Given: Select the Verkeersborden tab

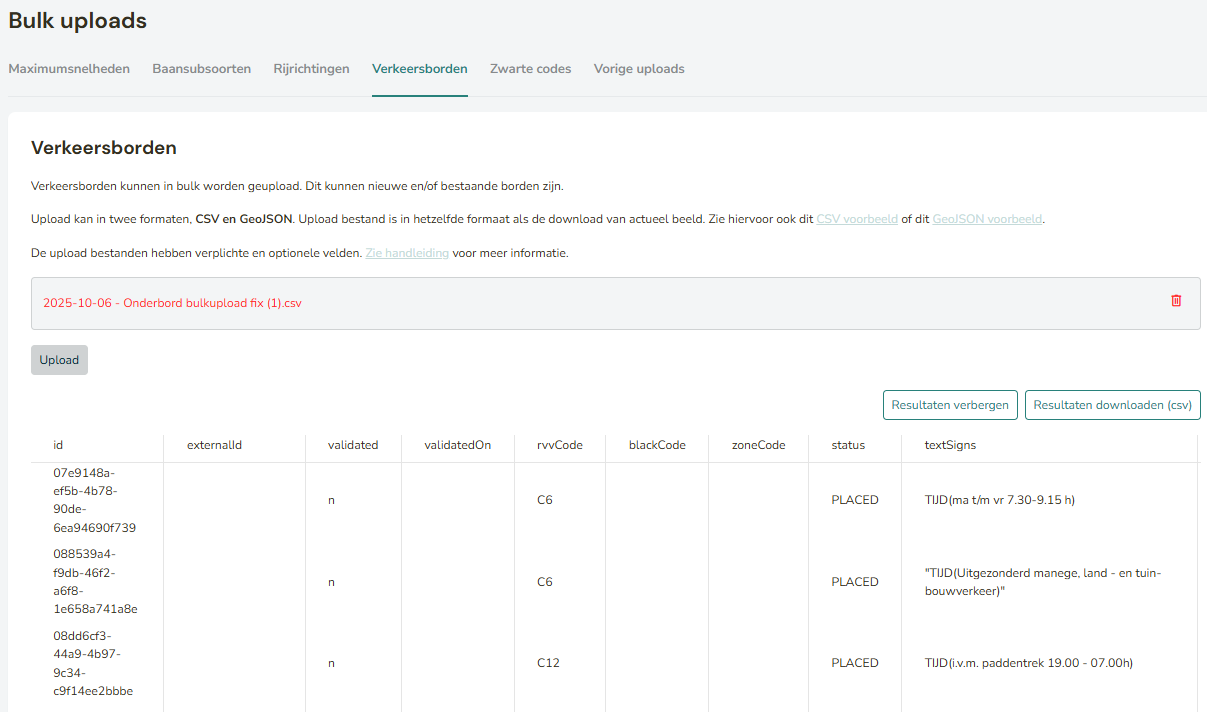Looking at the screenshot, I should 419,69.
